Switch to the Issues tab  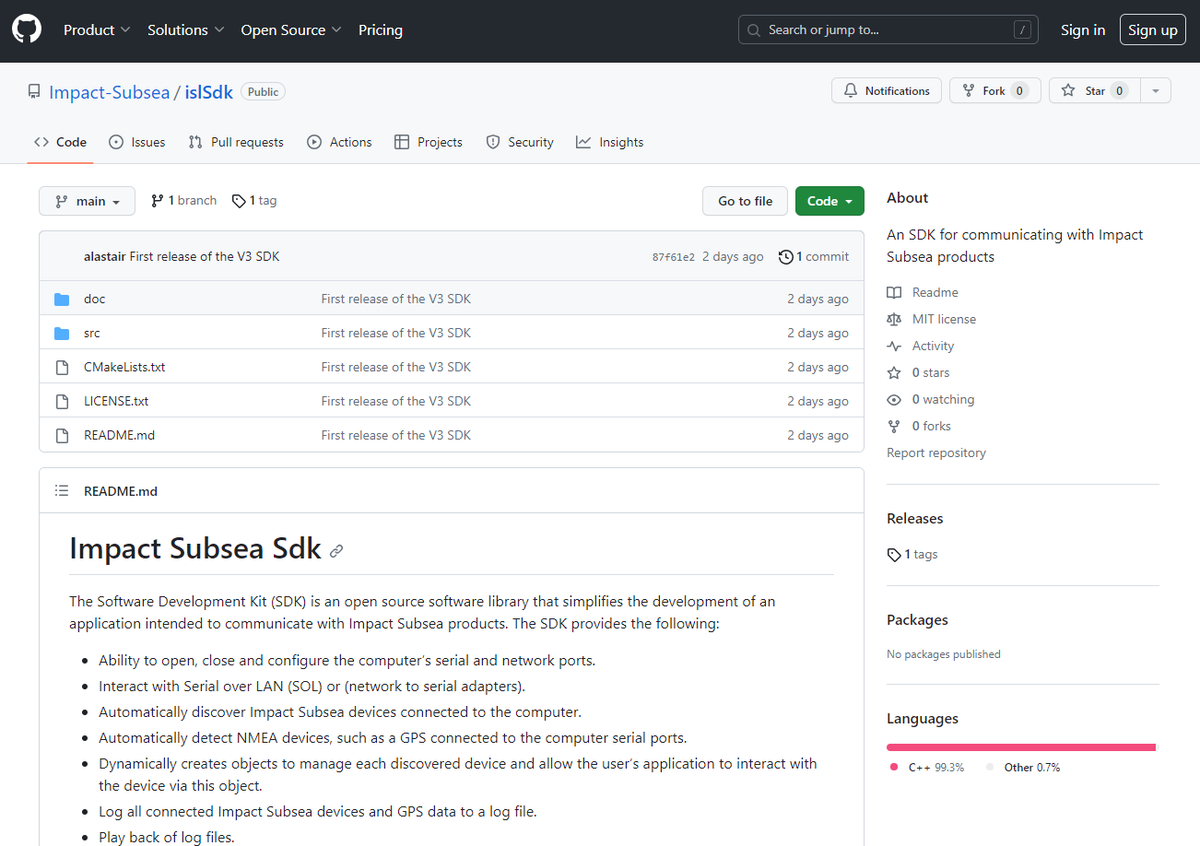pyautogui.click(x=137, y=142)
